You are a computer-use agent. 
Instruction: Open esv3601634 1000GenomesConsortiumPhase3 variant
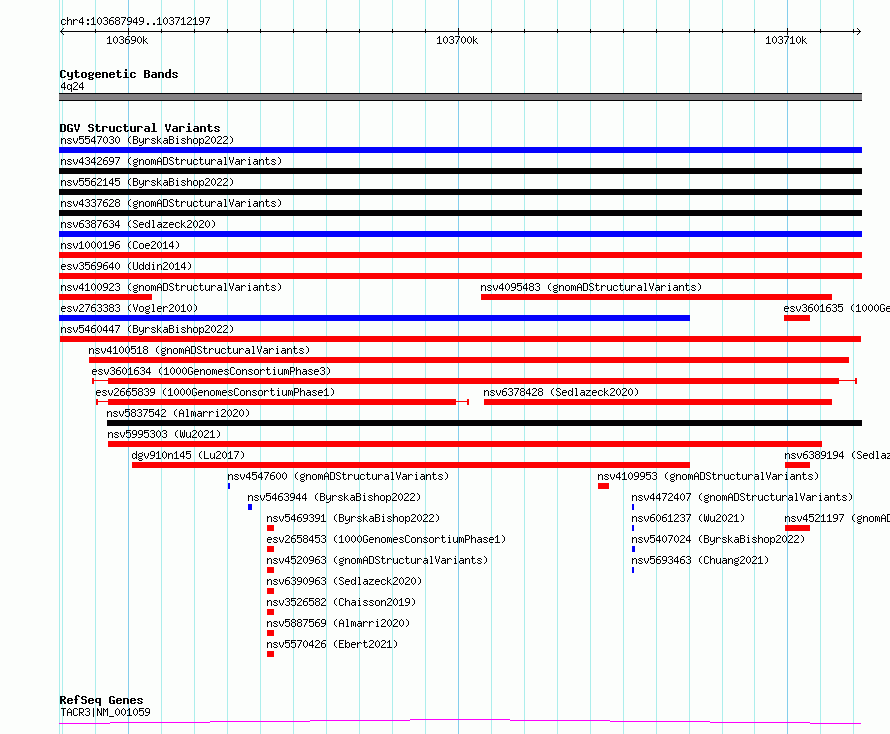click(x=211, y=371)
